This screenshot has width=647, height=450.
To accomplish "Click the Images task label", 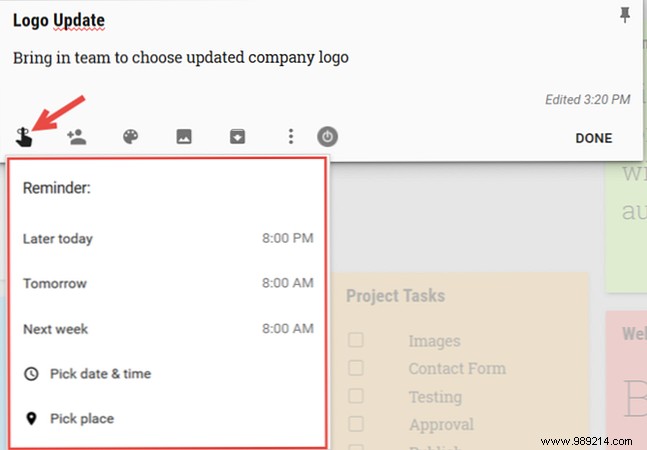I will [434, 341].
